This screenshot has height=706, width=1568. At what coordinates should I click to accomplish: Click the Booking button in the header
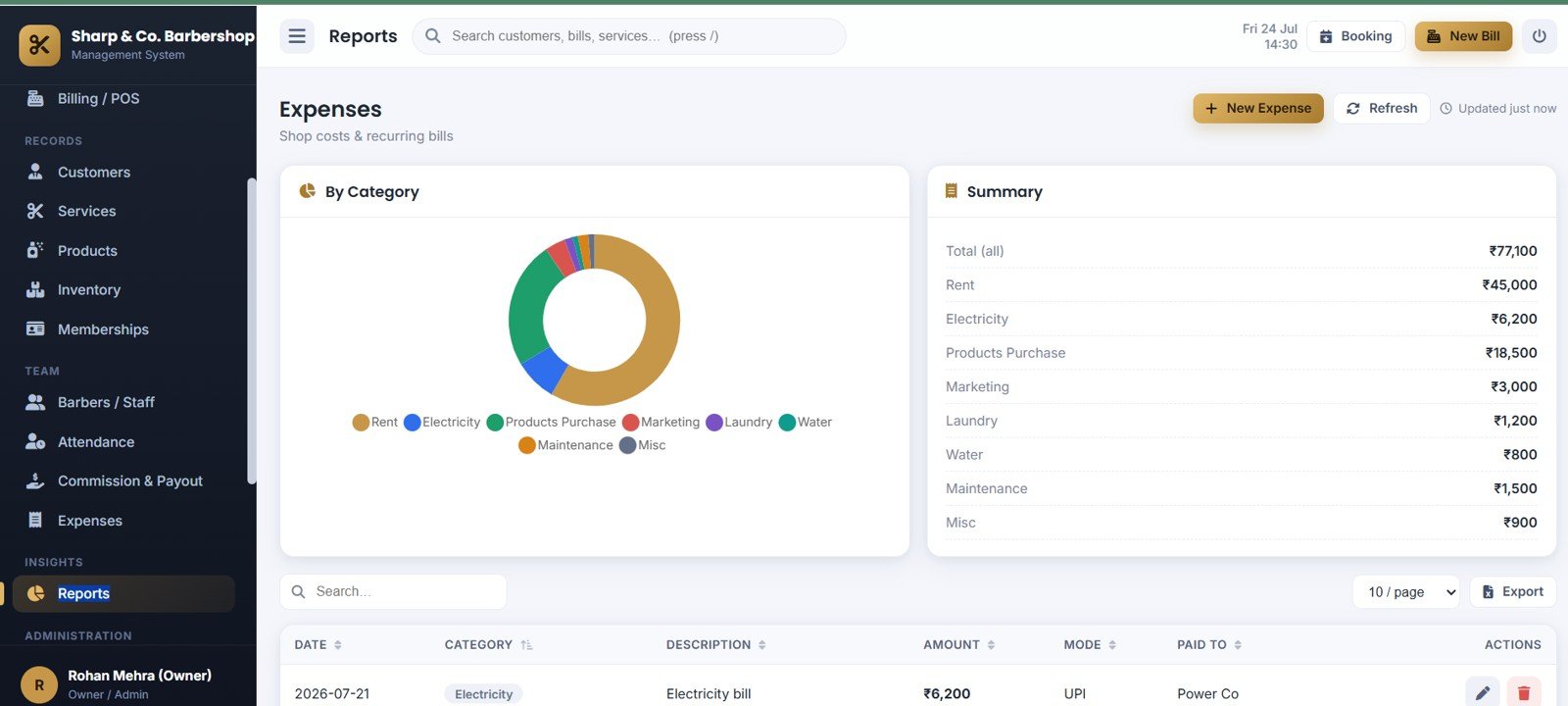tap(1355, 36)
